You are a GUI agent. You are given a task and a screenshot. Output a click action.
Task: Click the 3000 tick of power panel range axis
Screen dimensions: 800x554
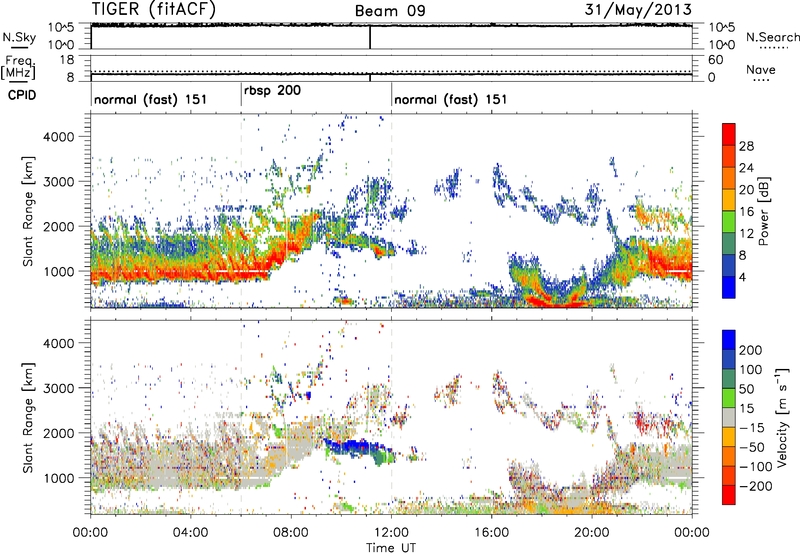(58, 182)
